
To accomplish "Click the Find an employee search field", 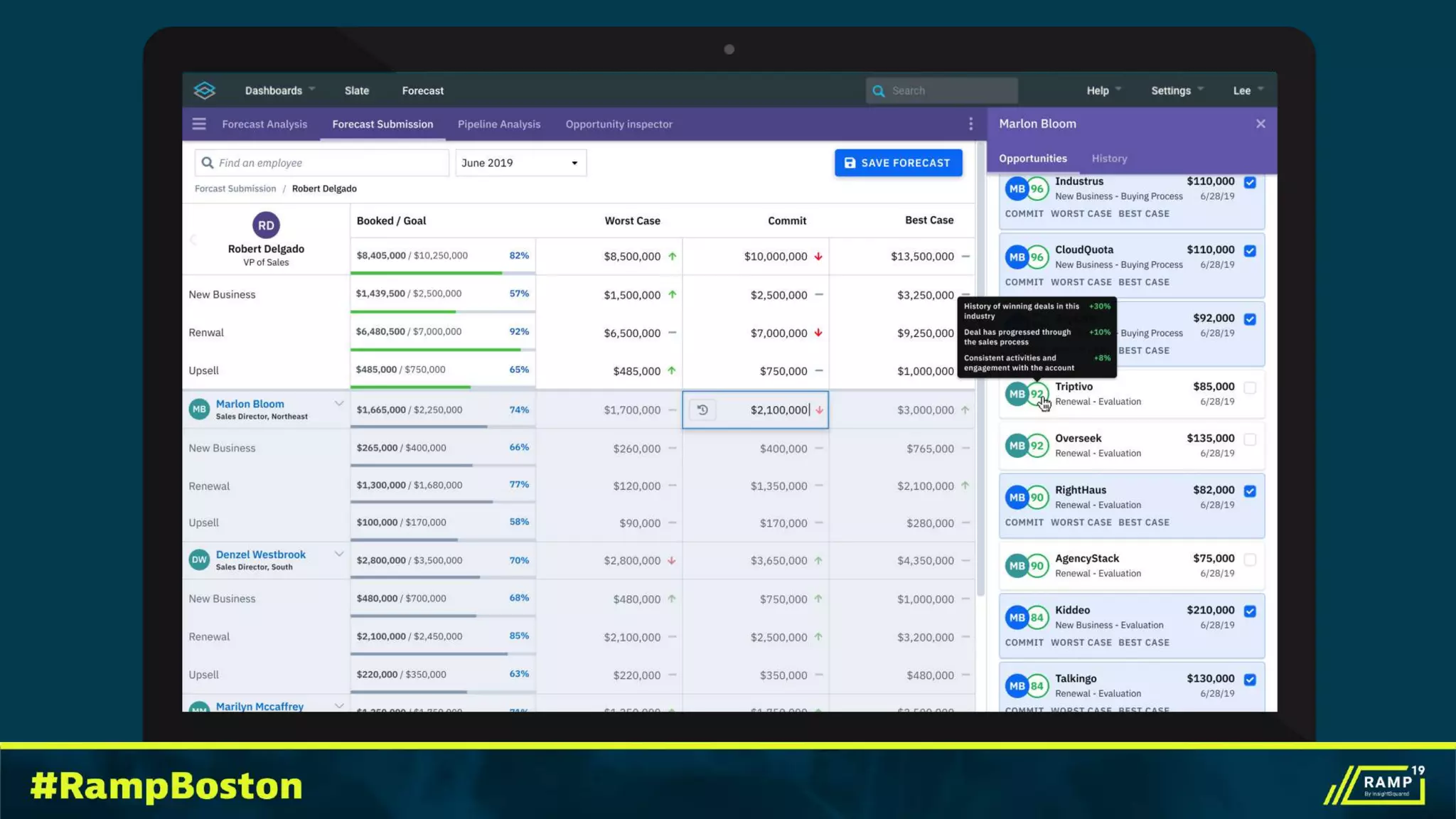I will (x=322, y=163).
